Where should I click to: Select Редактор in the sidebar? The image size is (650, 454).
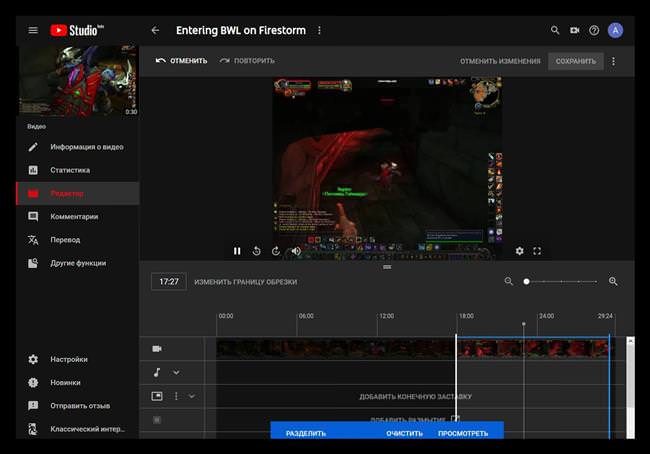[78, 193]
